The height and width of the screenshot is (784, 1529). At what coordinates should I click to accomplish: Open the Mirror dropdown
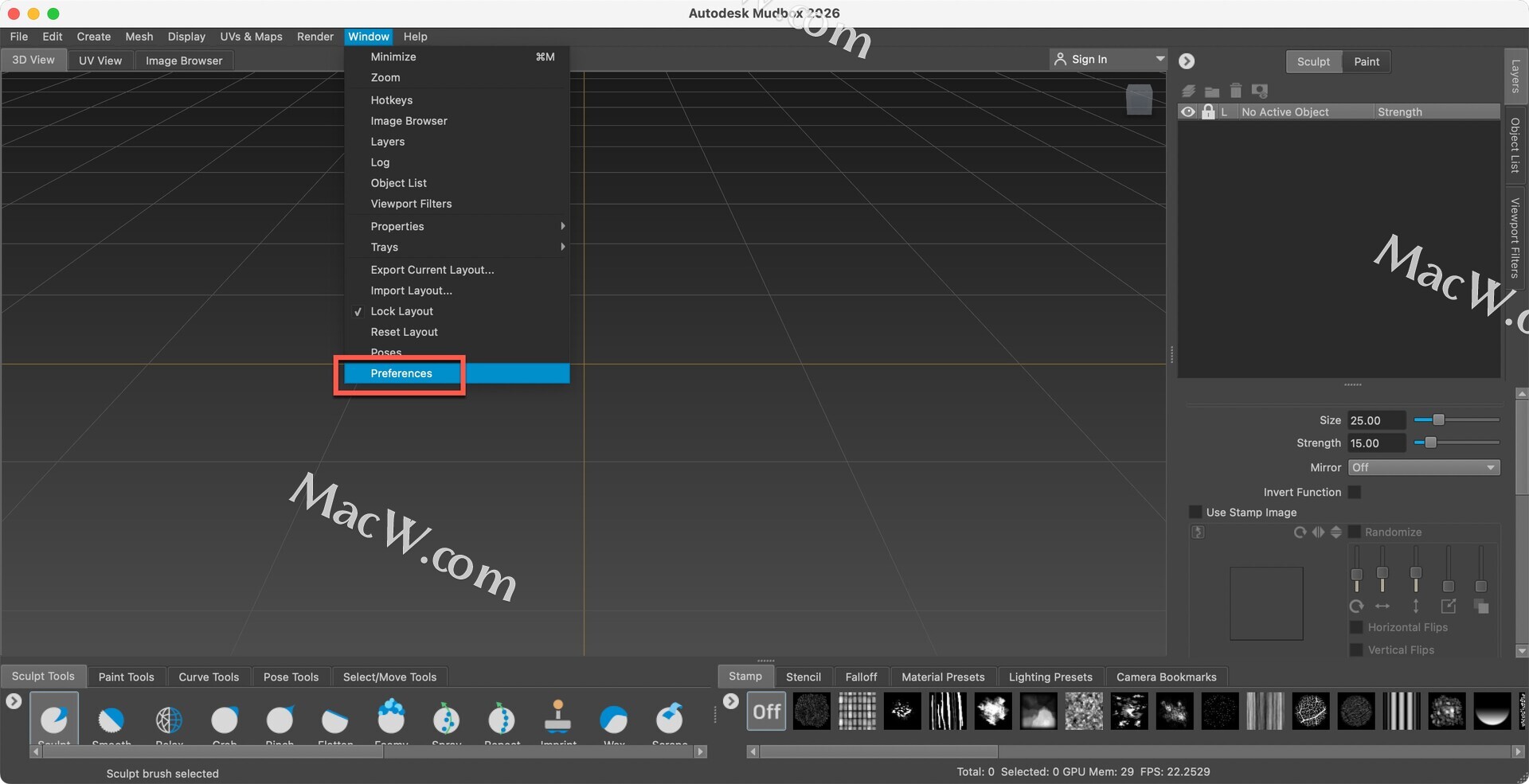pyautogui.click(x=1424, y=467)
